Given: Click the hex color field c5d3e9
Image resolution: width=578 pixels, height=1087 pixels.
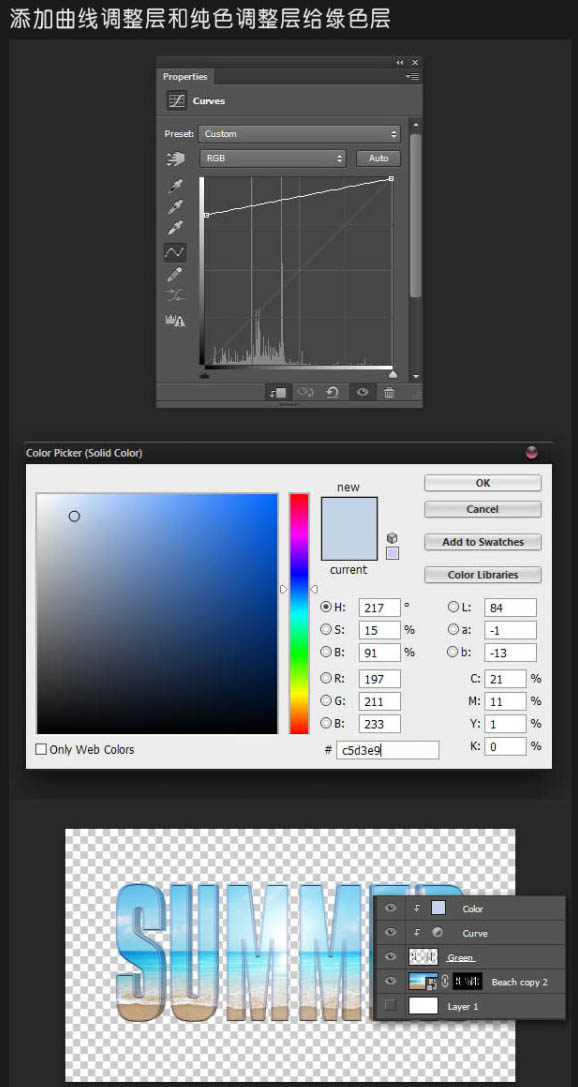Looking at the screenshot, I should [x=387, y=750].
